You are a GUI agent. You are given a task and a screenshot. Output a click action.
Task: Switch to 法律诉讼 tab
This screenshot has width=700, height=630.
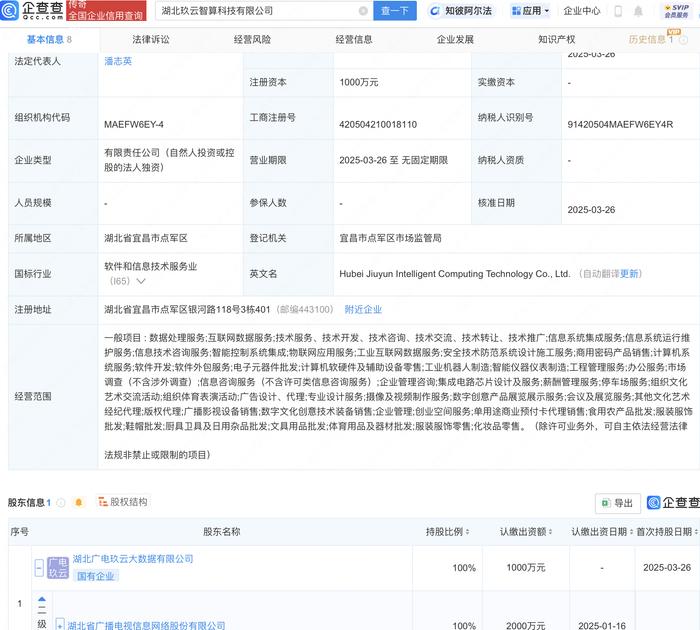(x=151, y=39)
